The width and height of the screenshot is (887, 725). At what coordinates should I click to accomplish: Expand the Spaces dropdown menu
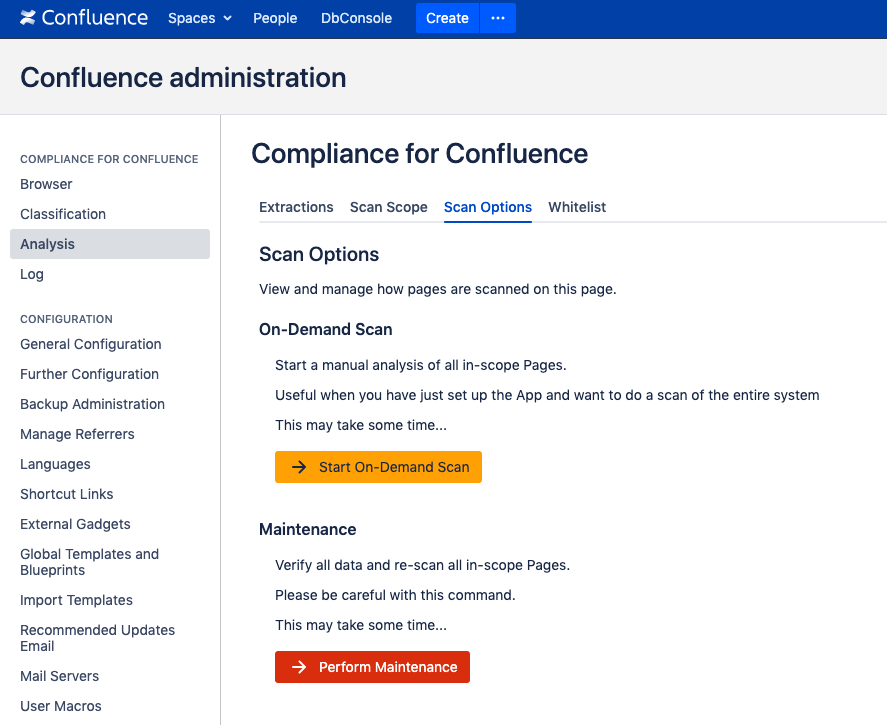tap(199, 18)
